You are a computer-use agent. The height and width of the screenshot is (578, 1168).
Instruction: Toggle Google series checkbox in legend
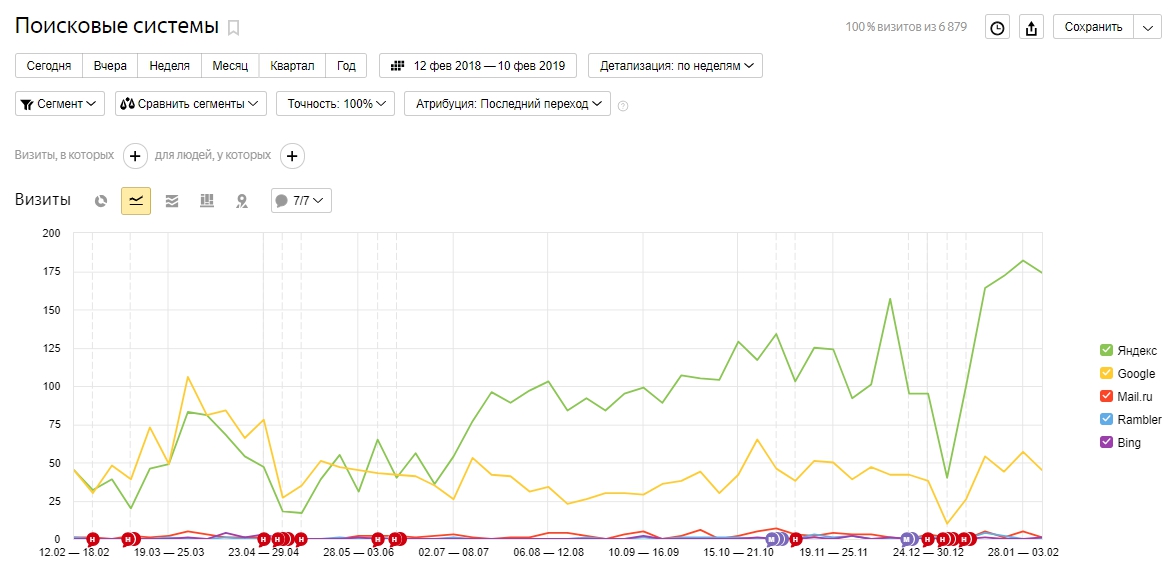(1106, 374)
